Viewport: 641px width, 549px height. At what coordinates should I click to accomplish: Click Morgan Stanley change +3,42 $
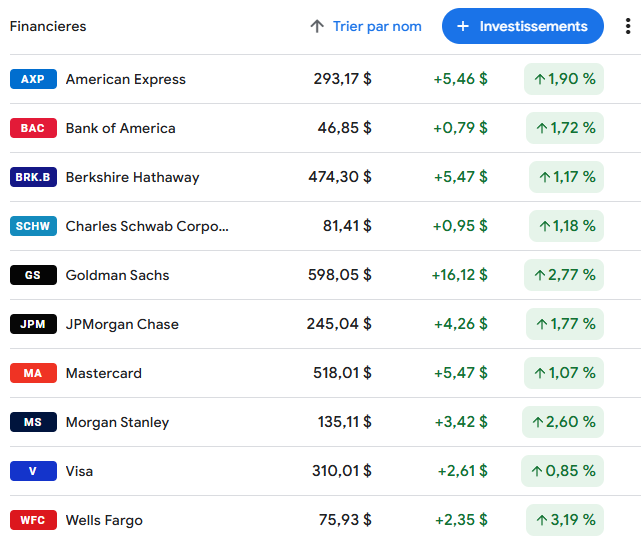[x=461, y=422]
